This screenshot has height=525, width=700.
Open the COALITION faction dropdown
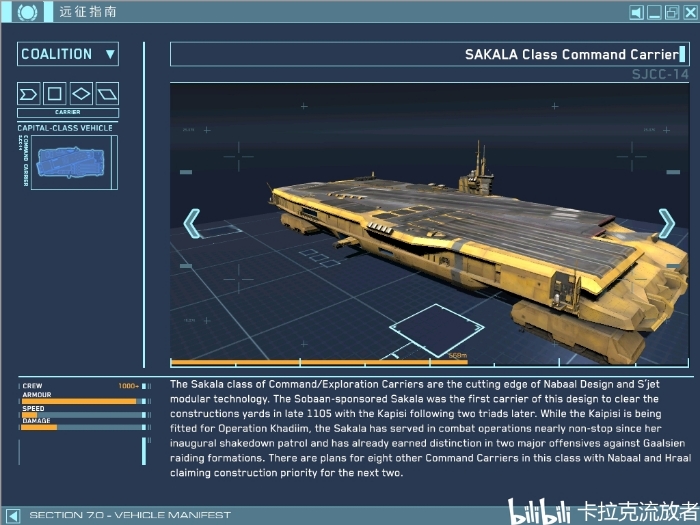click(x=68, y=54)
